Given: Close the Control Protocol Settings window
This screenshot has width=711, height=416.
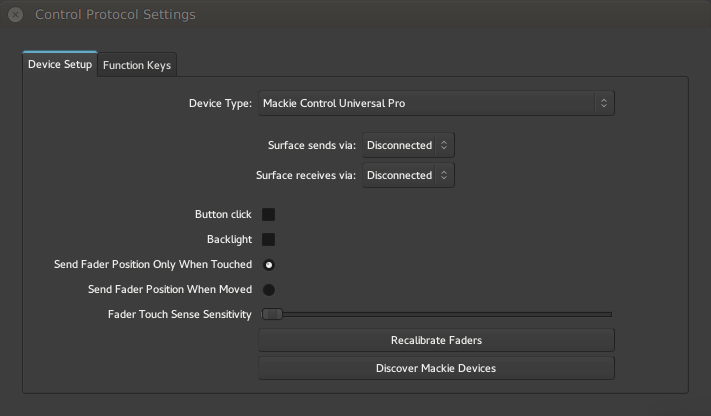Looking at the screenshot, I should point(15,15).
